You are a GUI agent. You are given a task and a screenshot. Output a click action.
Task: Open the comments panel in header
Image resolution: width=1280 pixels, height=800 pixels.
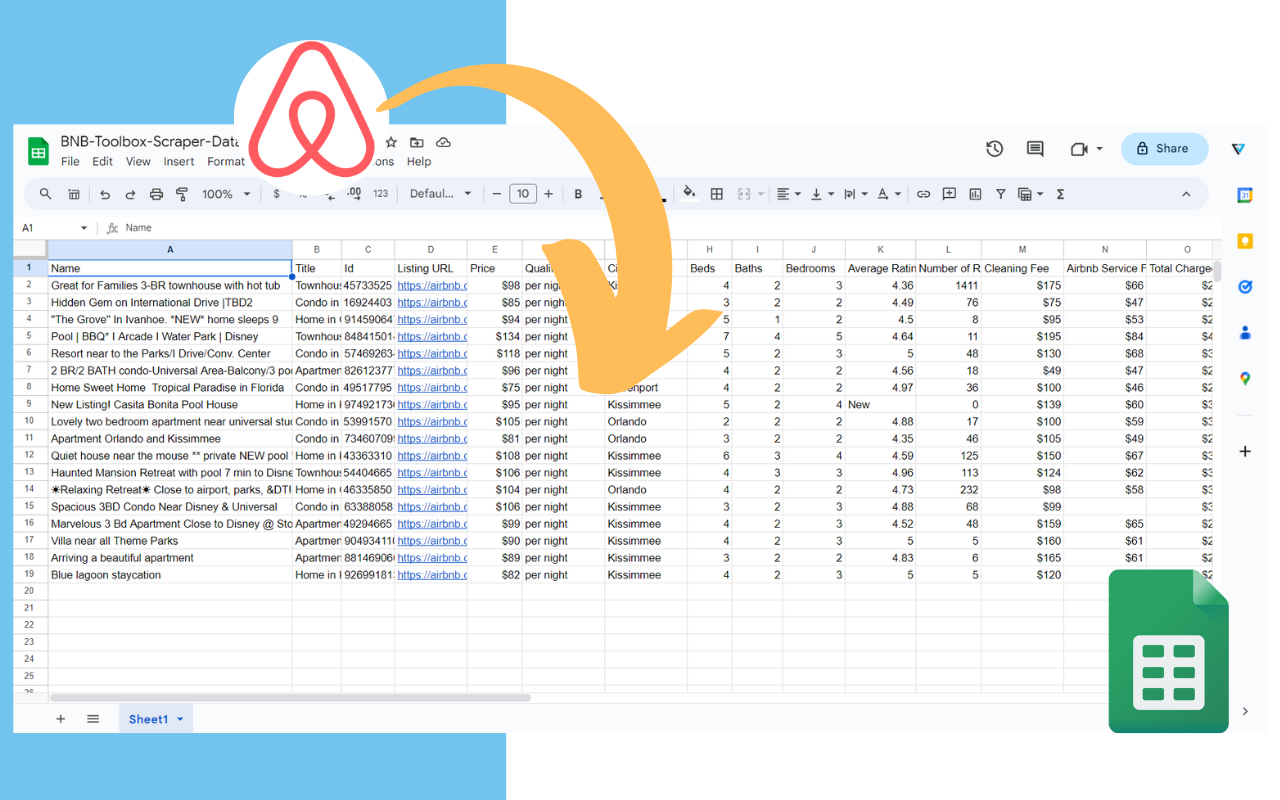coord(1035,149)
